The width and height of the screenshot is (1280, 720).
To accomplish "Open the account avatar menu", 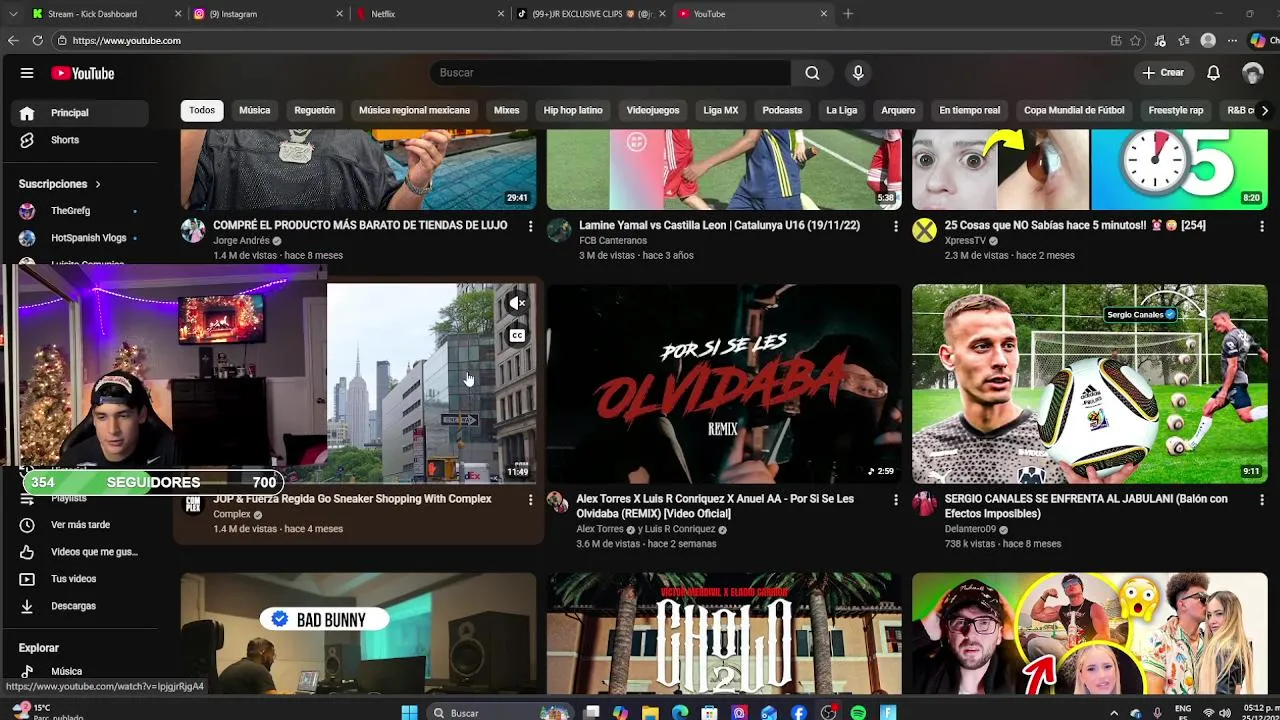I will [1252, 73].
